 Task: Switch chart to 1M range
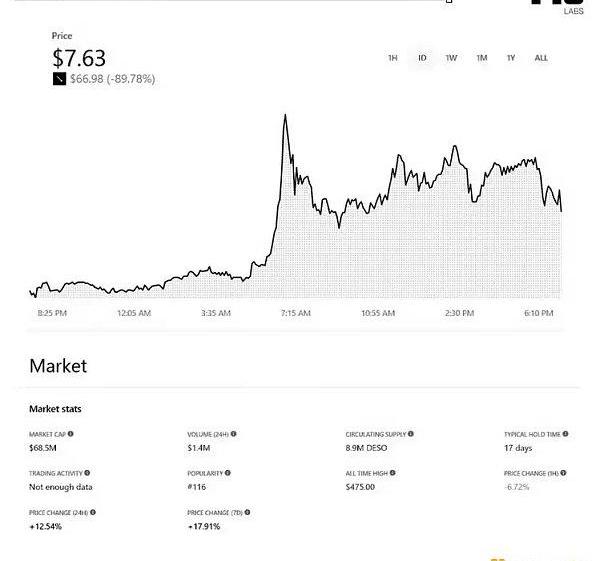481,58
